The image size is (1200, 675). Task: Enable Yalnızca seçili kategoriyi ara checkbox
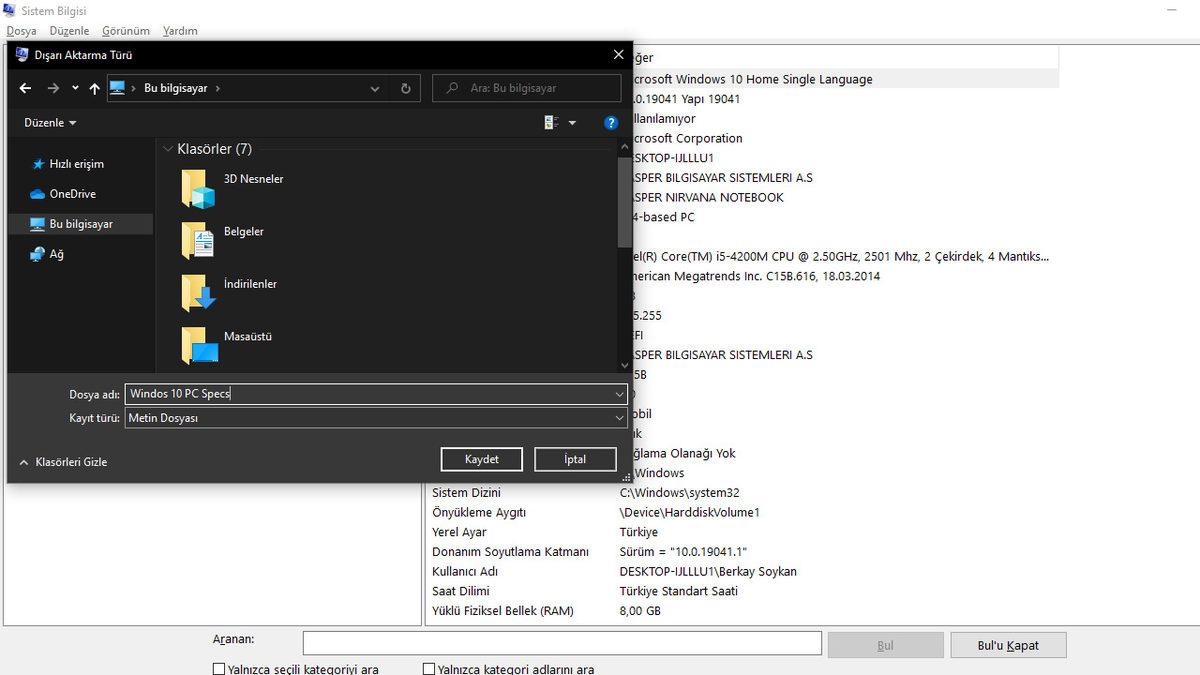click(x=219, y=669)
